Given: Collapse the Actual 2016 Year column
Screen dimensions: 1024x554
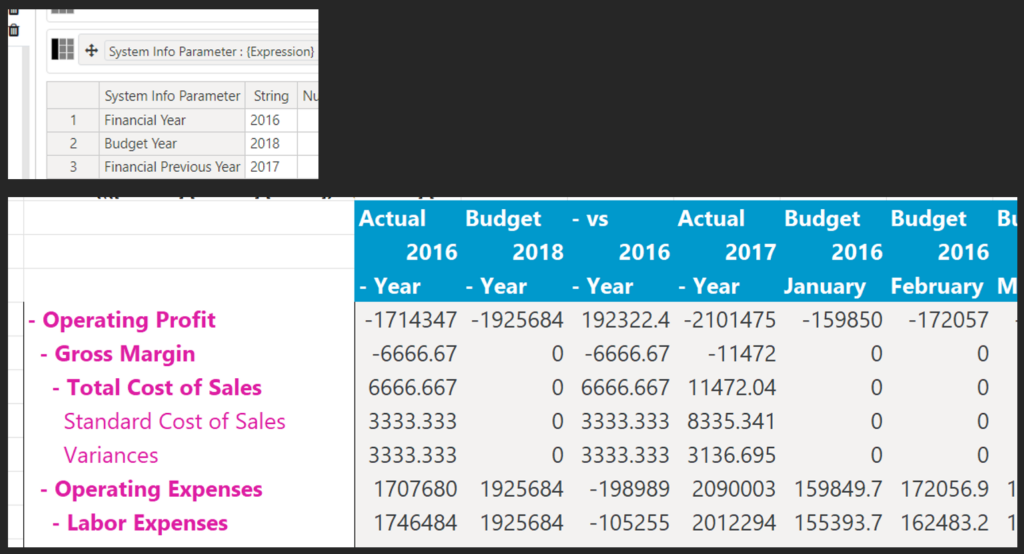Looking at the screenshot, I should (364, 287).
